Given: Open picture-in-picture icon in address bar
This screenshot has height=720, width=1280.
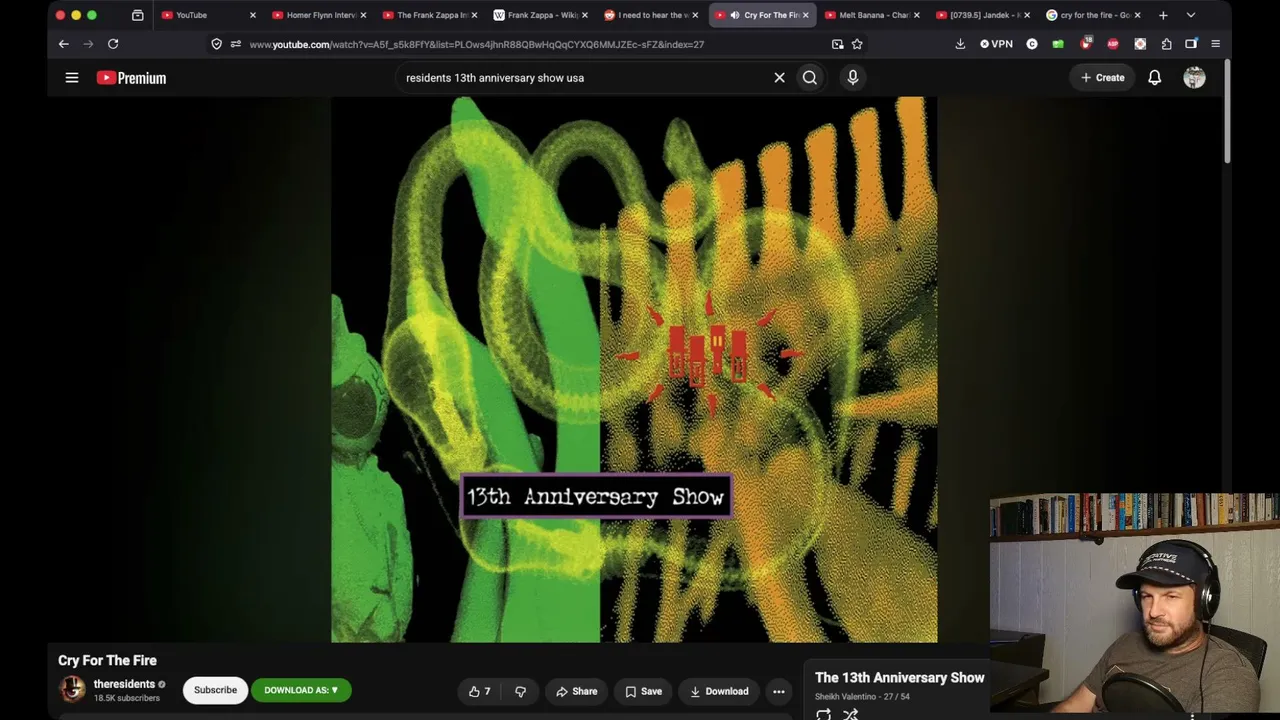Looking at the screenshot, I should click(837, 44).
